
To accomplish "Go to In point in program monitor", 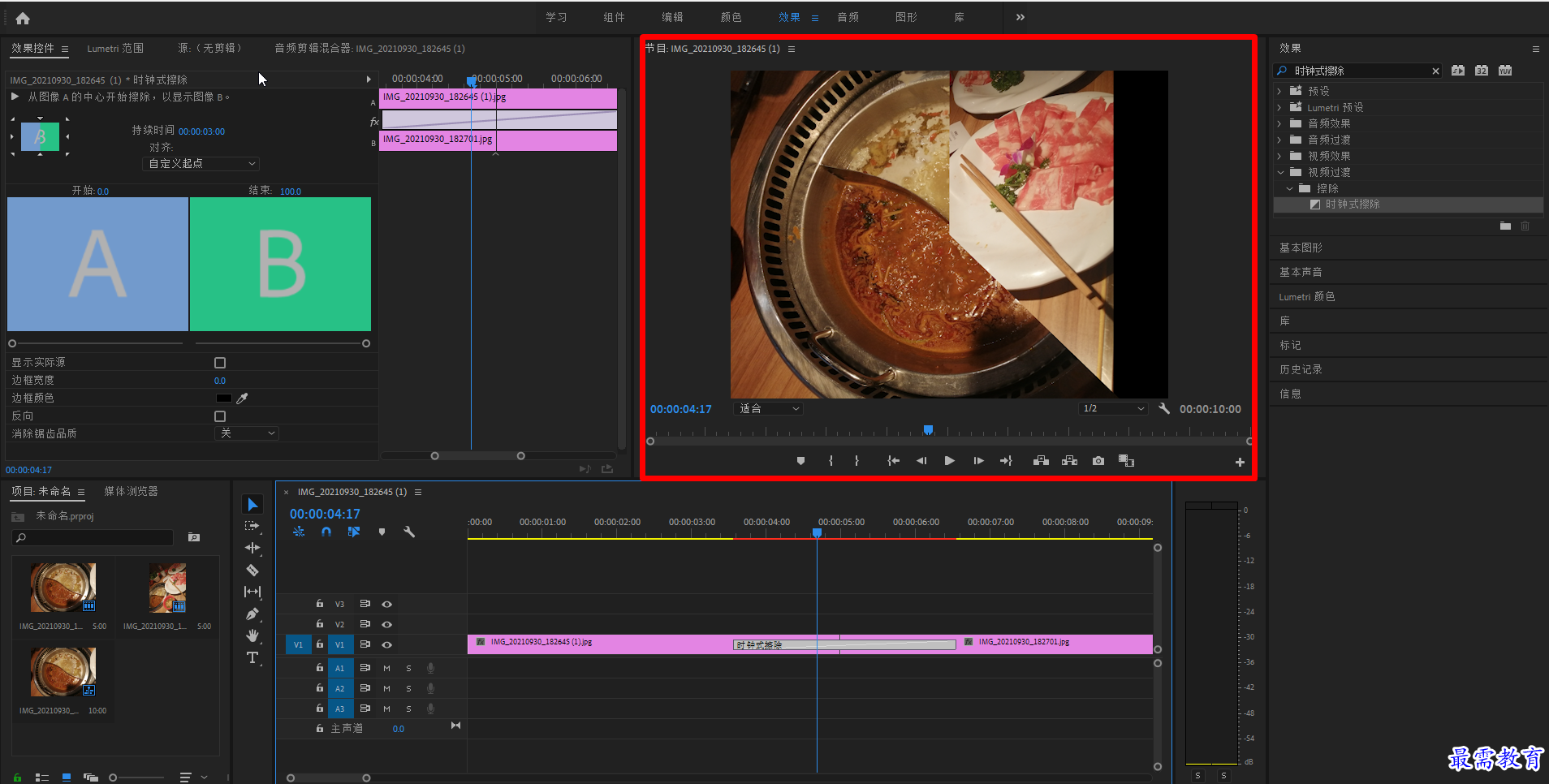I will [x=894, y=461].
